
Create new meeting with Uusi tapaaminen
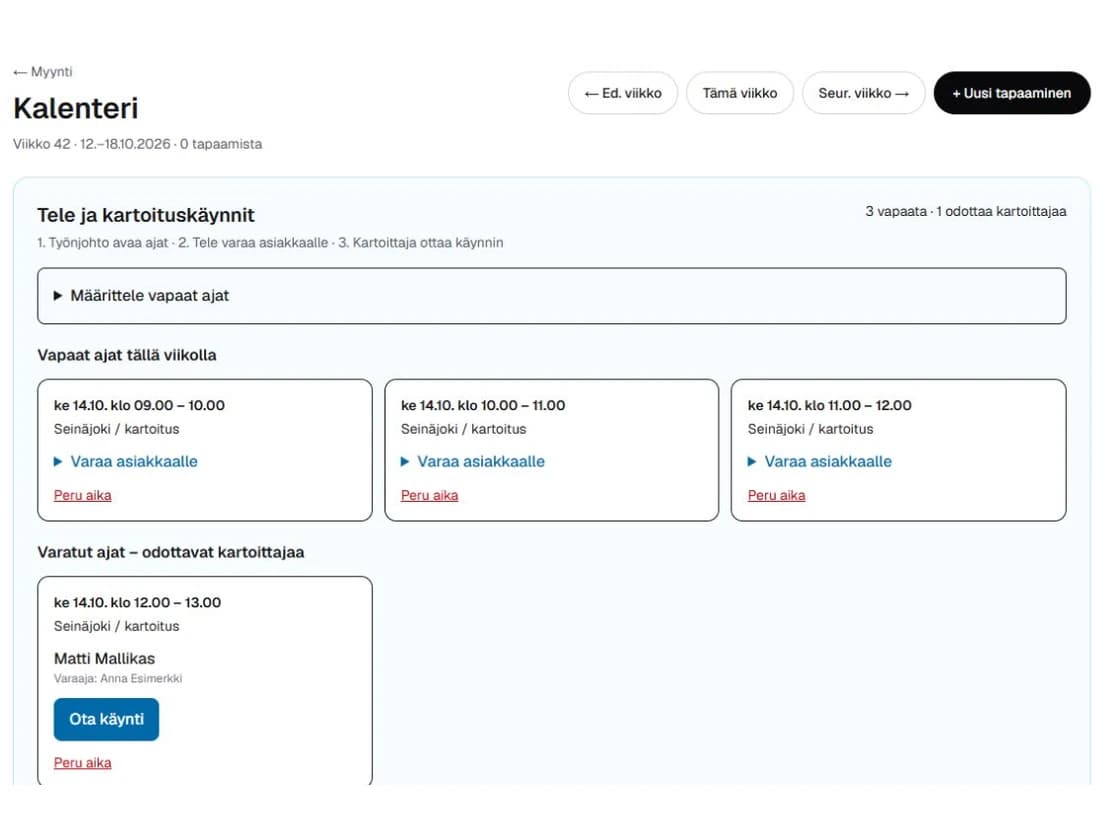point(1012,93)
